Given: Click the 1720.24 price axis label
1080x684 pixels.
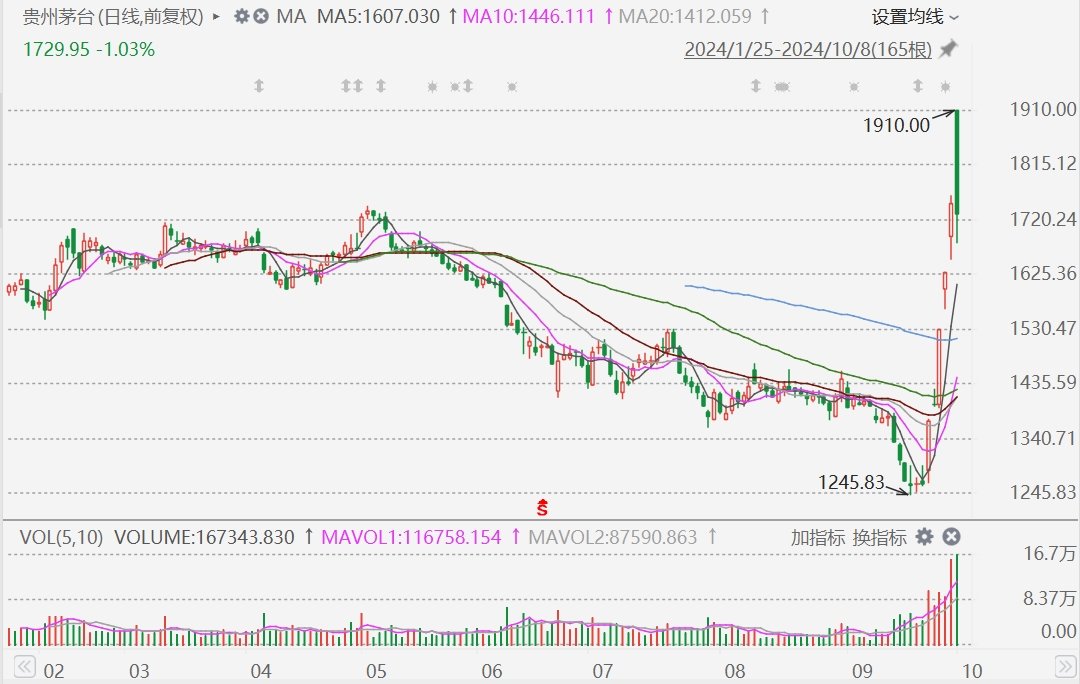Looking at the screenshot, I should coord(1043,220).
